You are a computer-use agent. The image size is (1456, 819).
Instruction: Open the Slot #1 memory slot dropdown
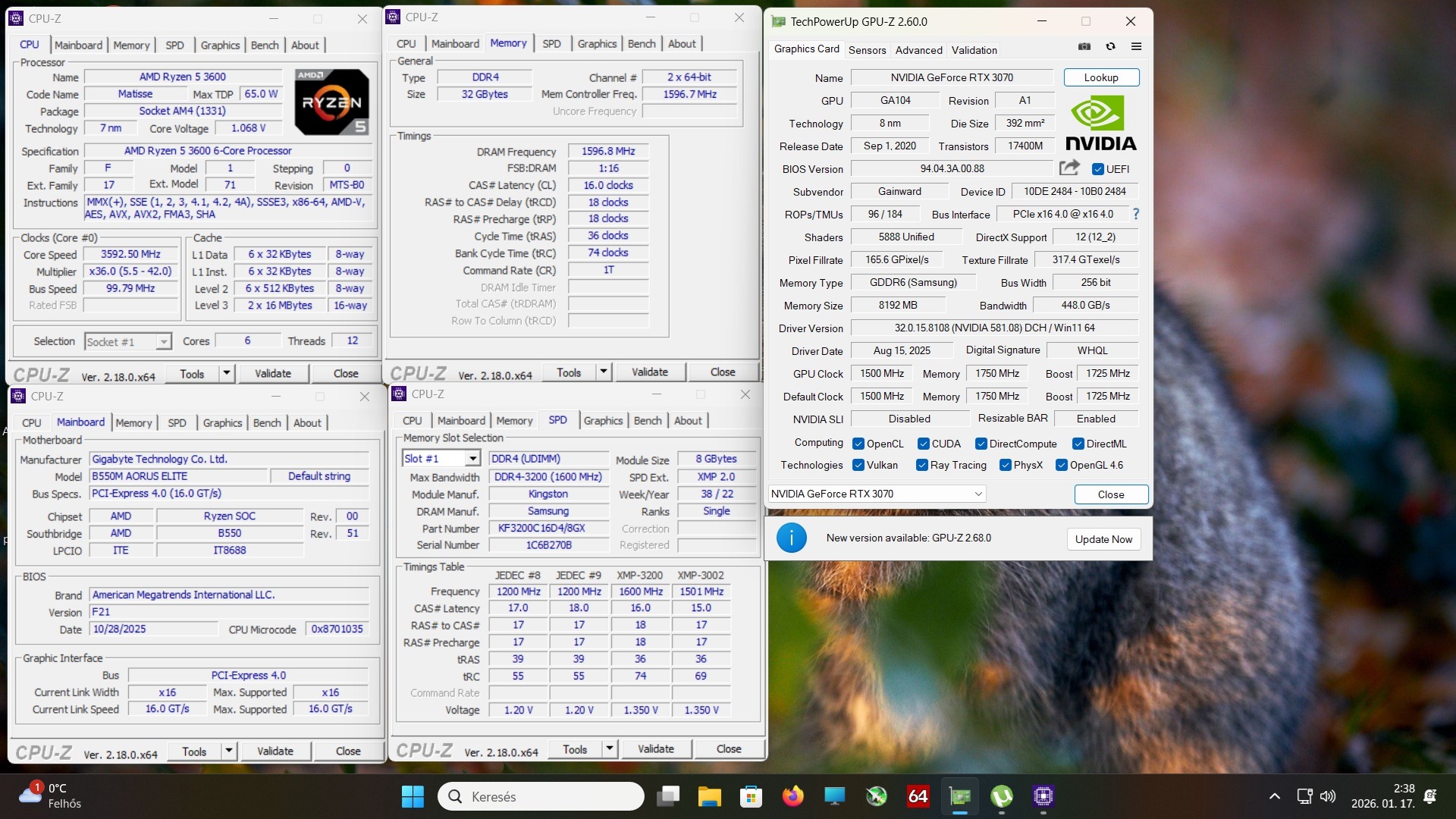[472, 458]
